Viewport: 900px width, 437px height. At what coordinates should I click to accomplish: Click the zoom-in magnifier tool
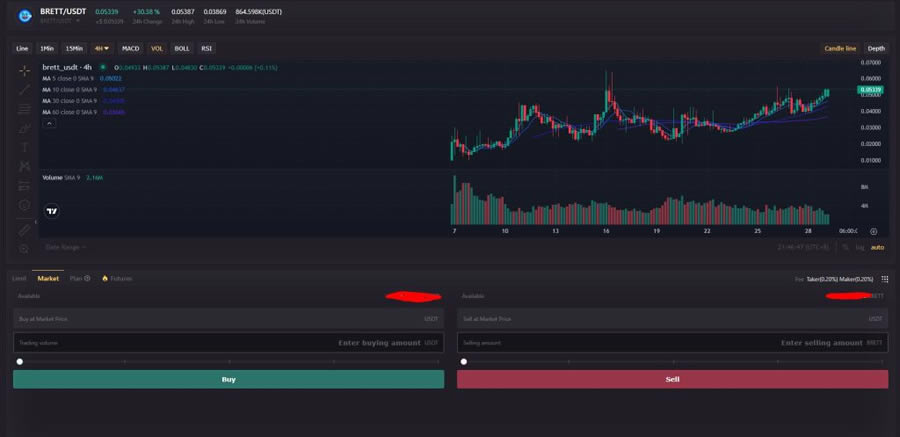[24, 248]
